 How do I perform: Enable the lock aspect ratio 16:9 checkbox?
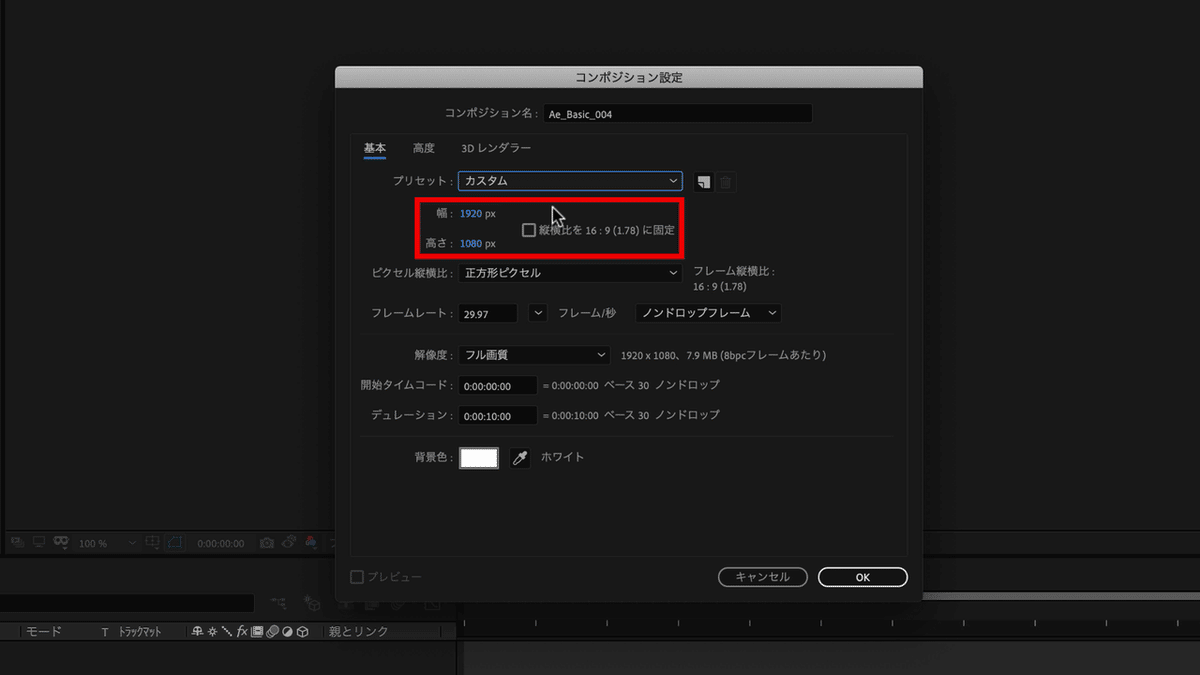pyautogui.click(x=529, y=230)
